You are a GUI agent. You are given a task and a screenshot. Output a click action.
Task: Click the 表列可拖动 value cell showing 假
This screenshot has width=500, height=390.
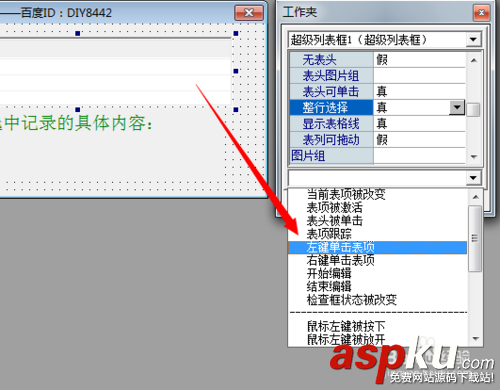click(x=419, y=139)
